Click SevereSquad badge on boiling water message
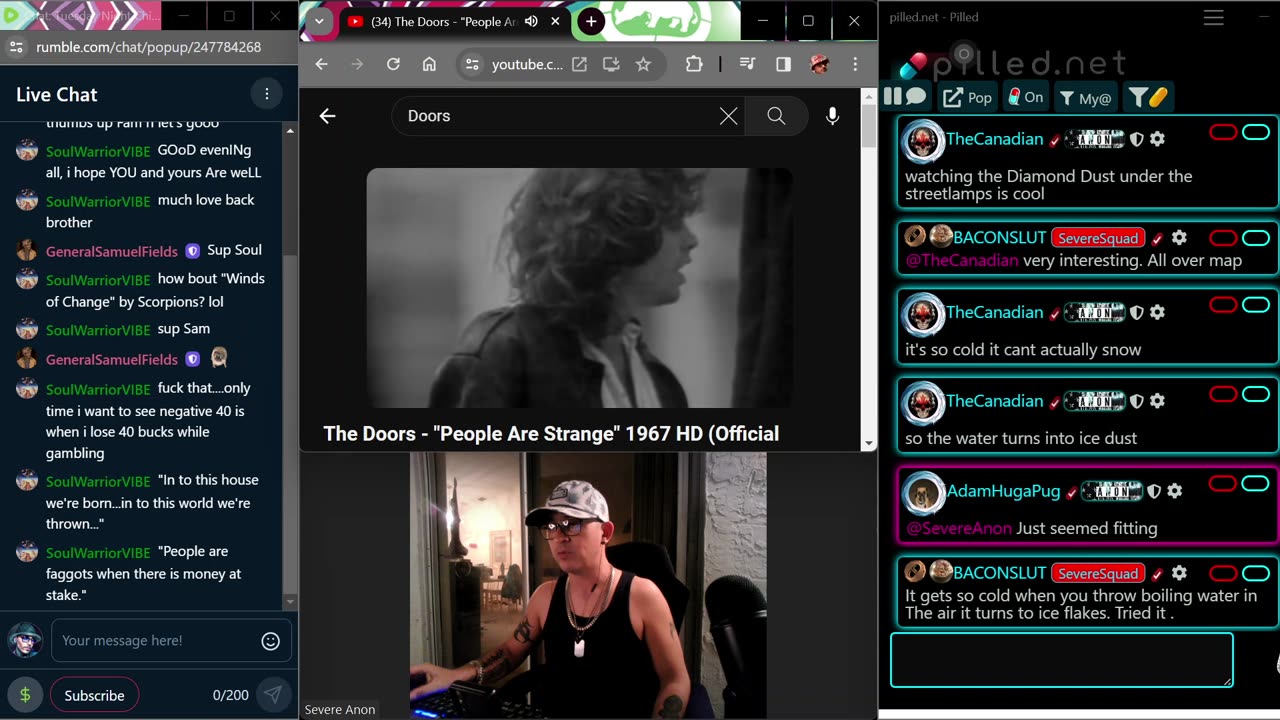Viewport: 1280px width, 720px height. (1098, 573)
